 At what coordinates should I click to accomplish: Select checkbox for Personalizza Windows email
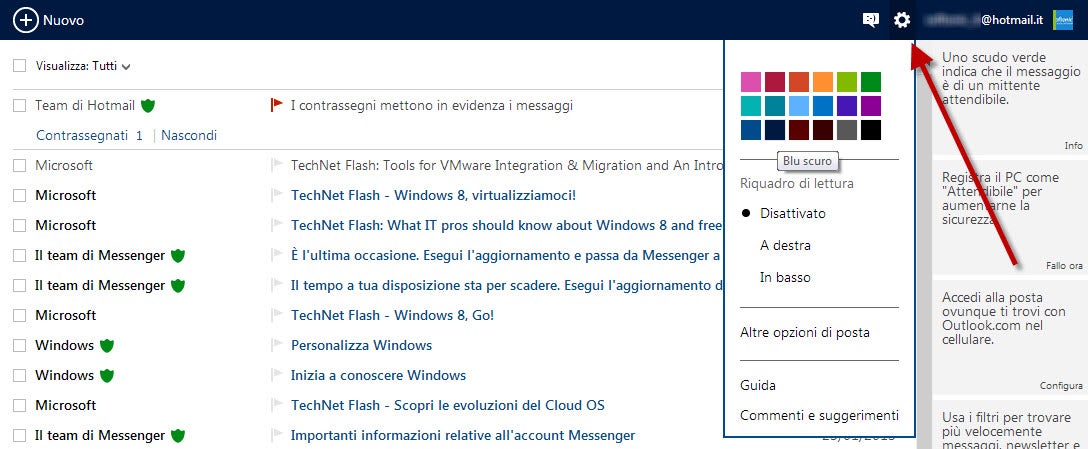pyautogui.click(x=20, y=346)
